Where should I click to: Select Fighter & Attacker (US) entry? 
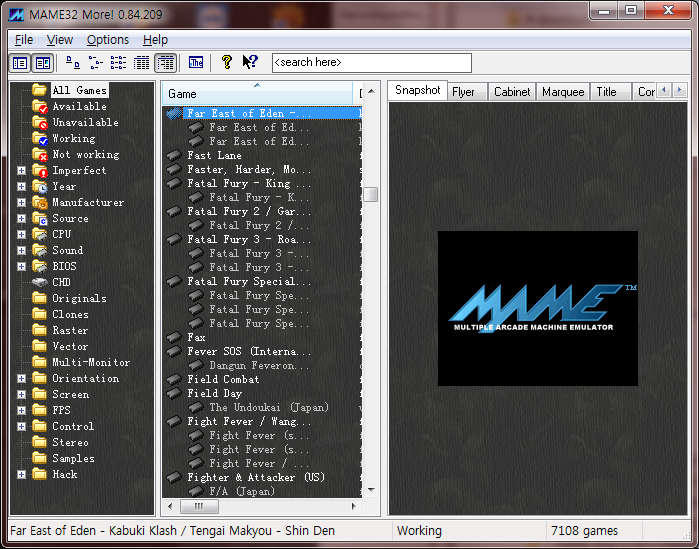(256, 478)
